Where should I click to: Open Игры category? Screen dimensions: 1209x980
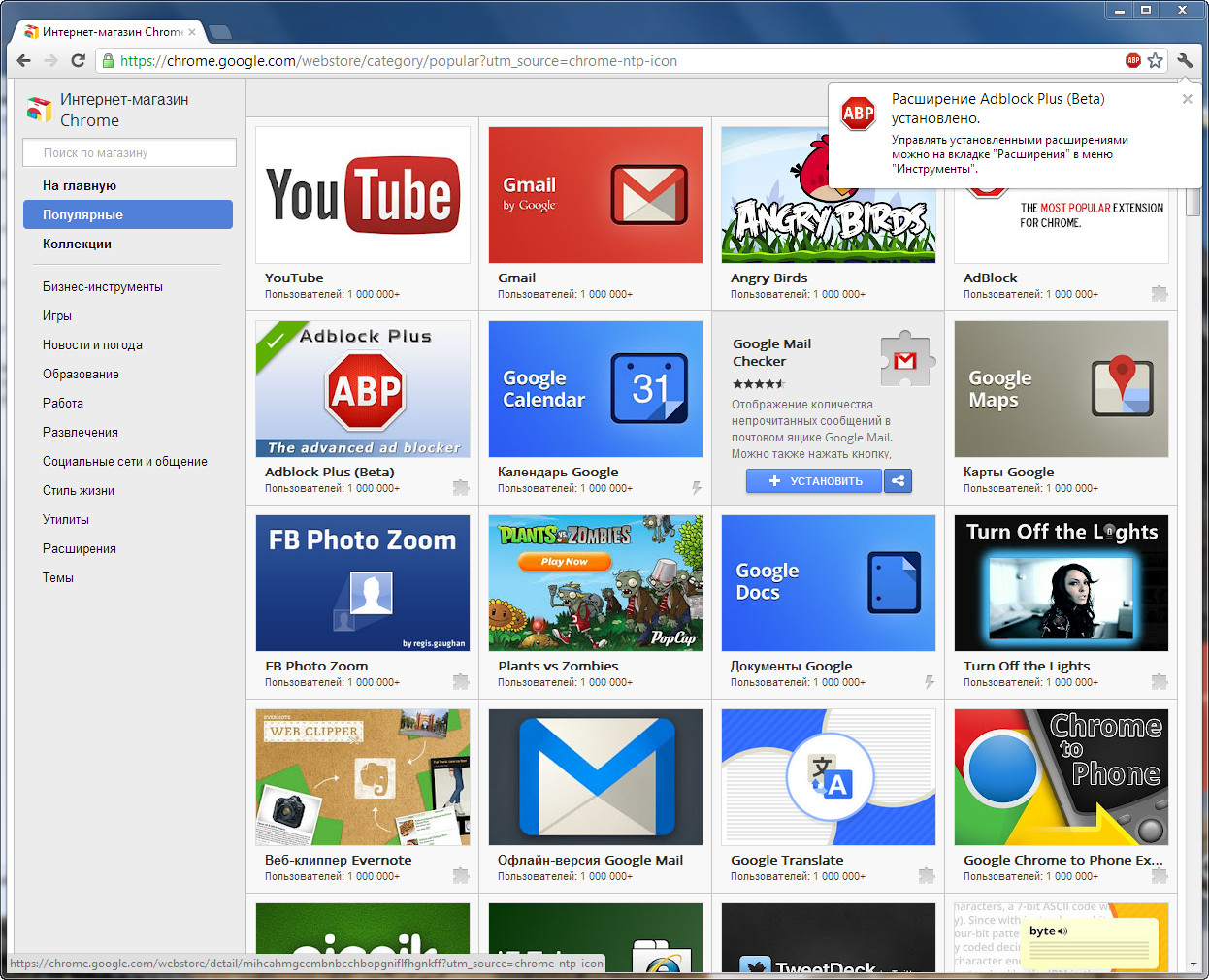(57, 315)
